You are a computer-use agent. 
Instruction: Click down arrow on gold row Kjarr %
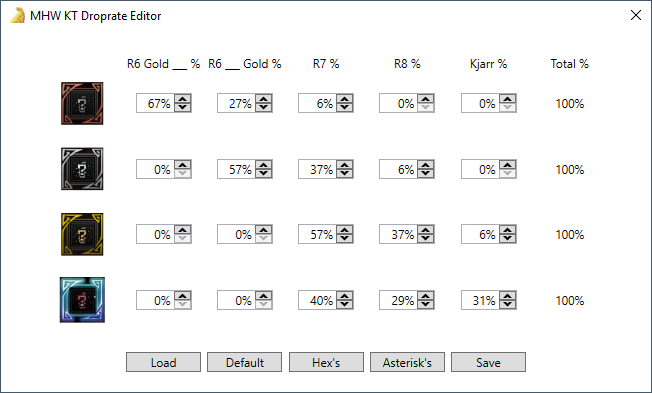click(508, 238)
